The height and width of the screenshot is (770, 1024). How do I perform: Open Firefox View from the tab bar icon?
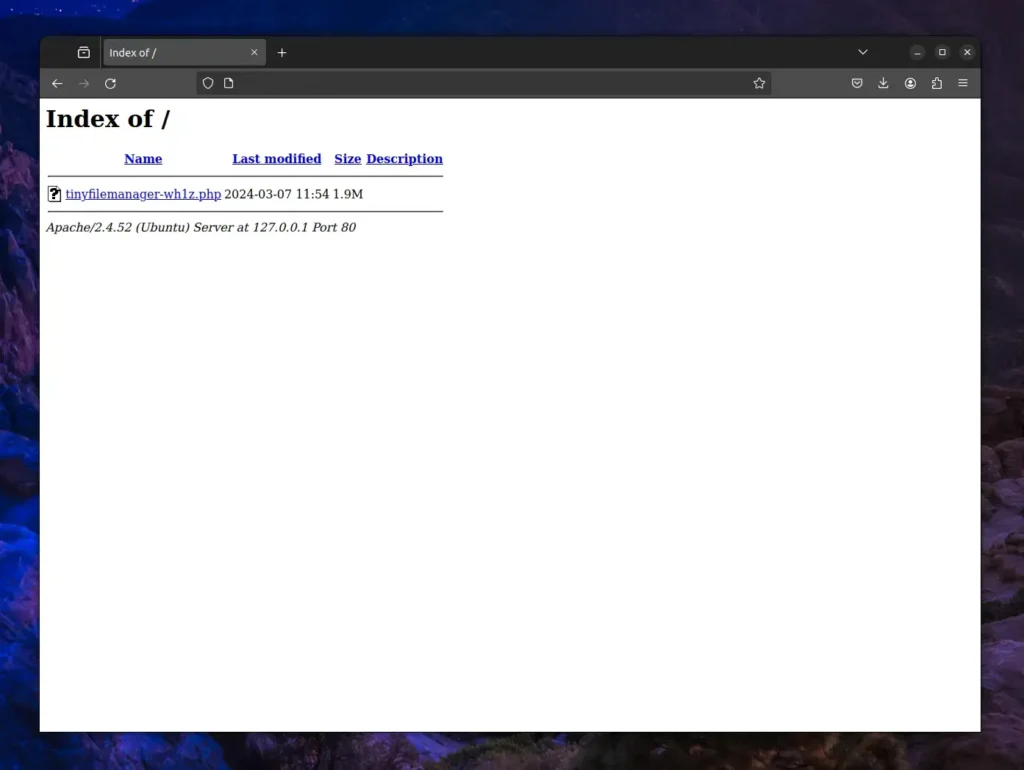pyautogui.click(x=84, y=53)
